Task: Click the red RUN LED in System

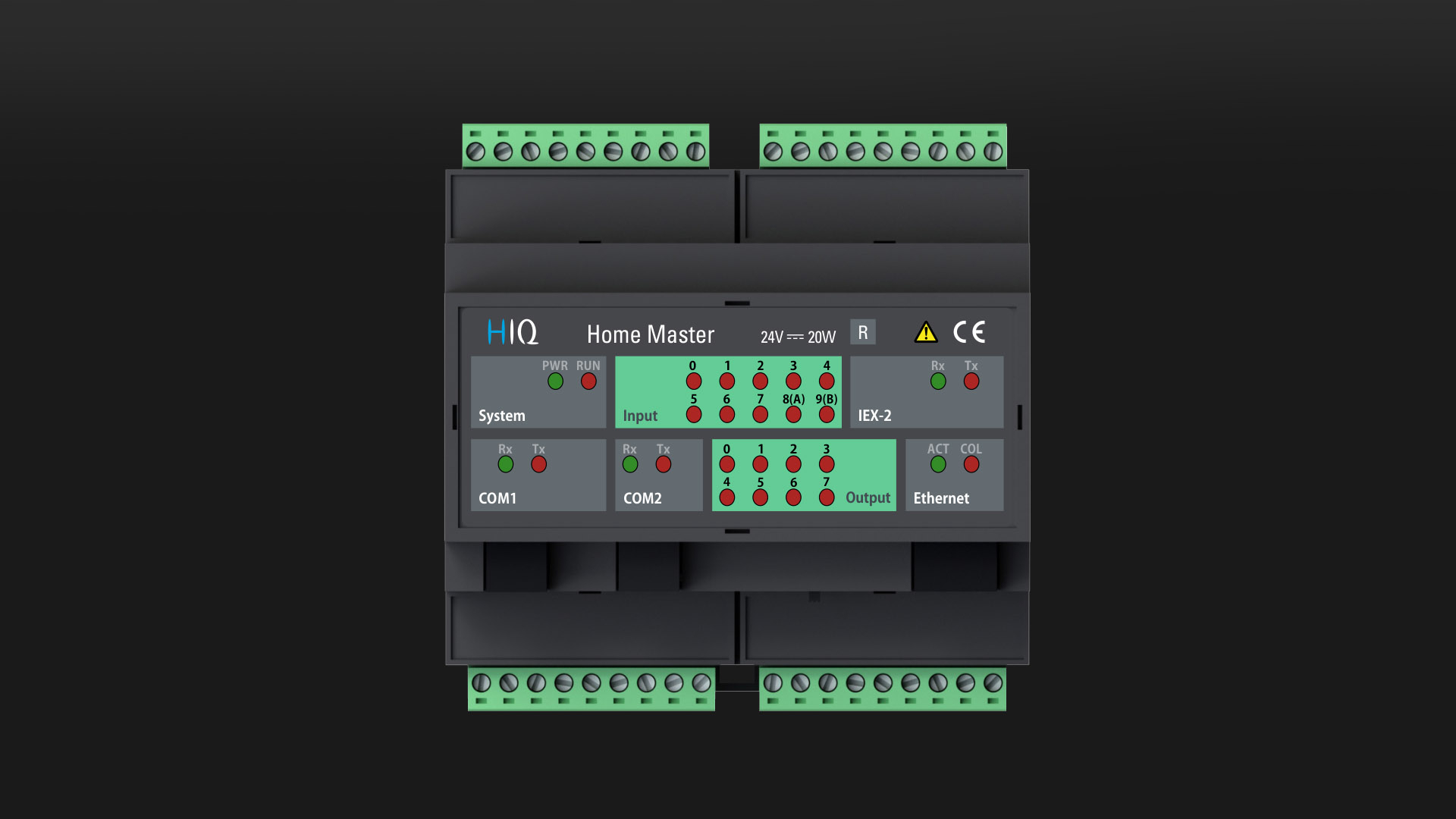Action: pos(588,381)
